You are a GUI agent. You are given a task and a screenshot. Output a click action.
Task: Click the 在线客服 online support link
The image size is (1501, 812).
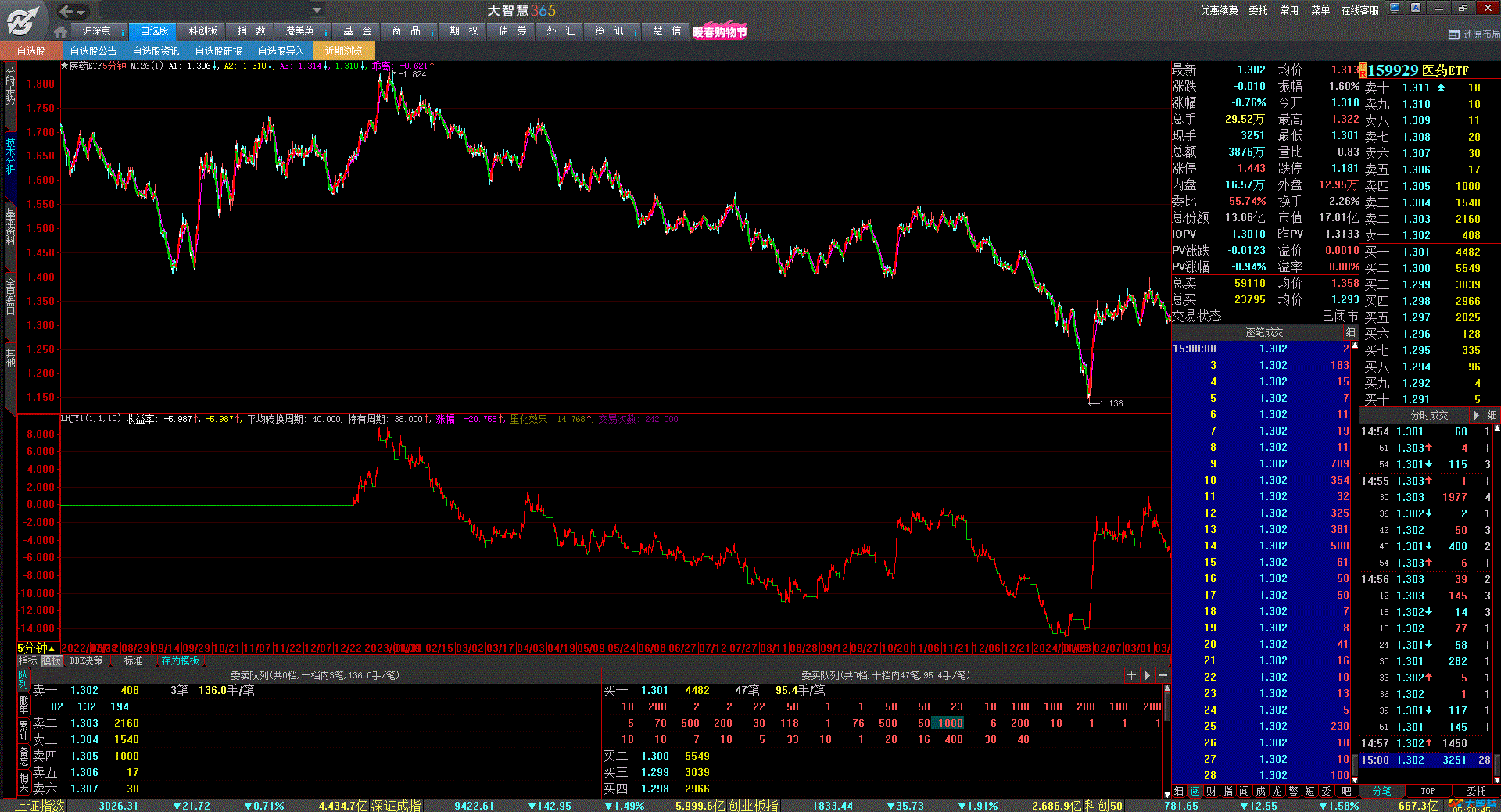1359,10
